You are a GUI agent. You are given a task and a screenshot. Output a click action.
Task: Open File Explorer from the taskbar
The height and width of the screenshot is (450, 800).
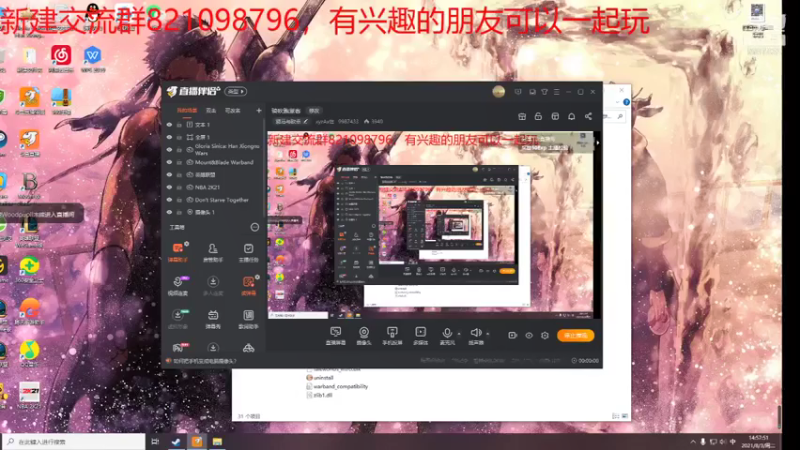pyautogui.click(x=217, y=442)
